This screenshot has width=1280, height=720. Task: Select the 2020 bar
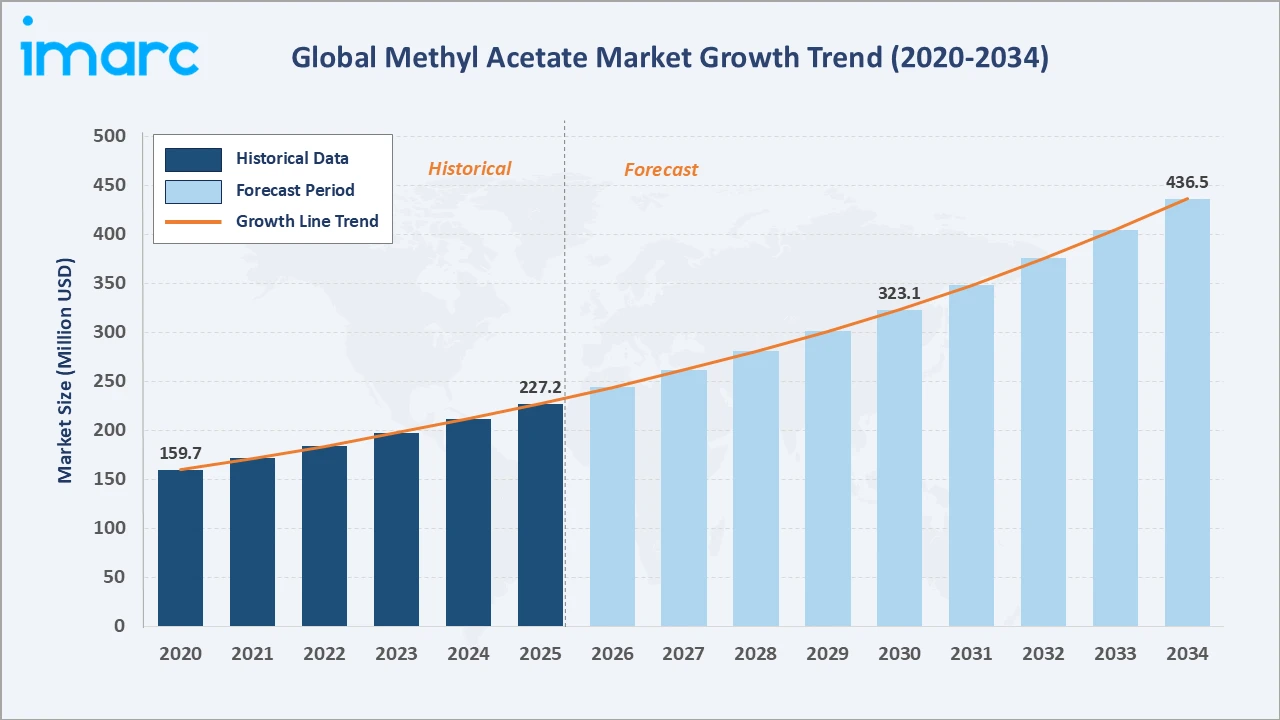click(180, 548)
